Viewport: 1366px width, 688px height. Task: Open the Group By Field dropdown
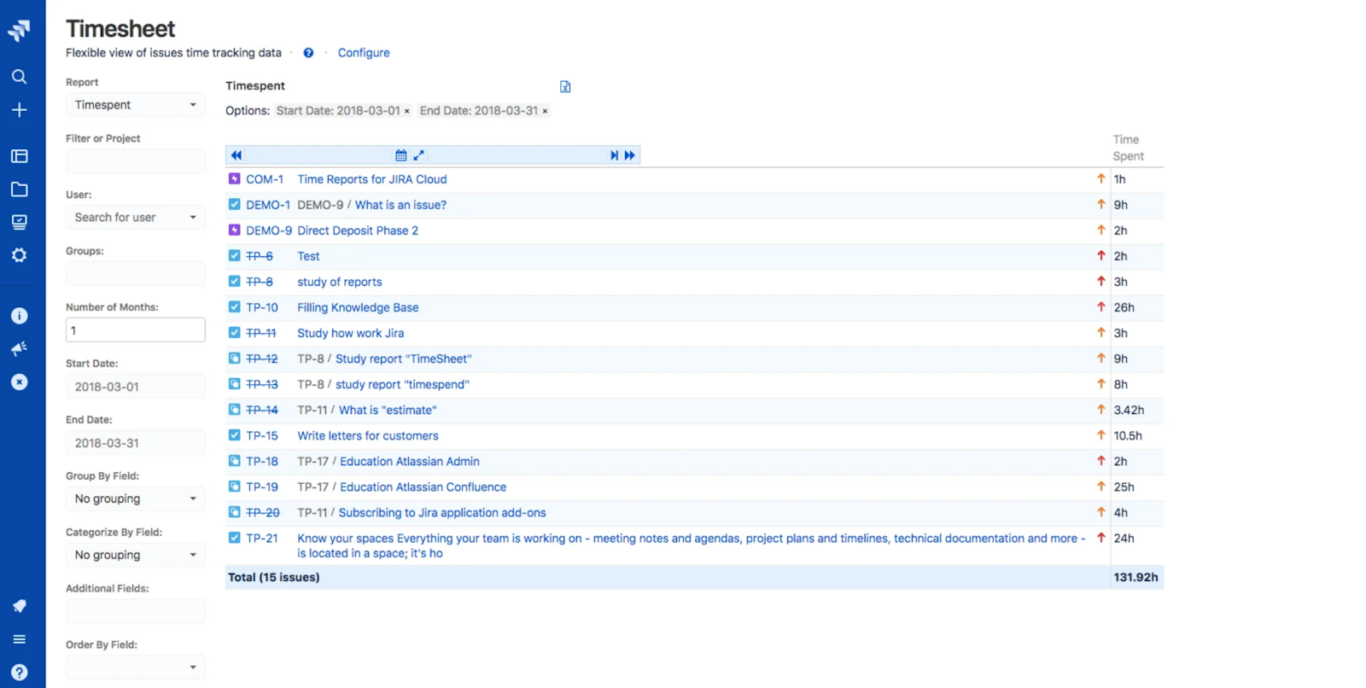135,498
